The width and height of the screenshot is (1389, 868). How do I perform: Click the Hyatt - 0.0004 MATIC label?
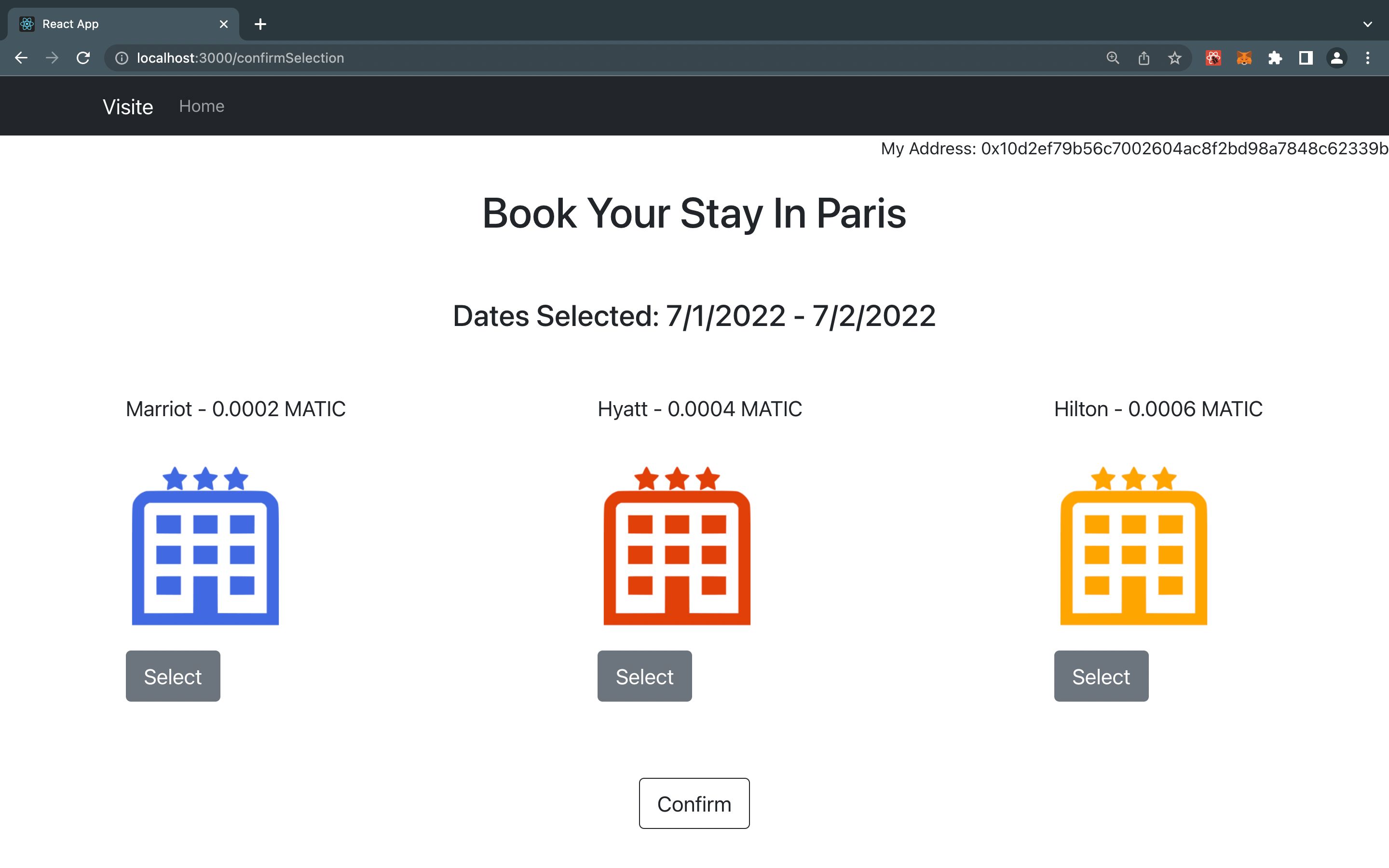coord(700,409)
